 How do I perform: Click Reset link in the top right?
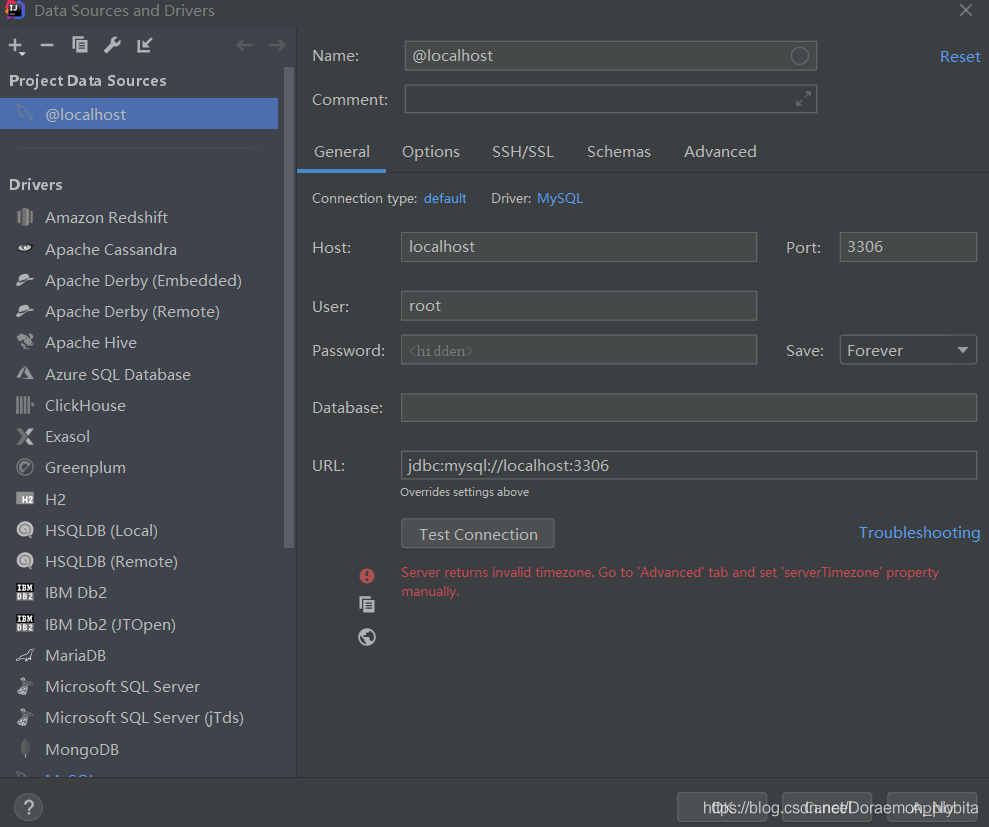click(x=959, y=57)
